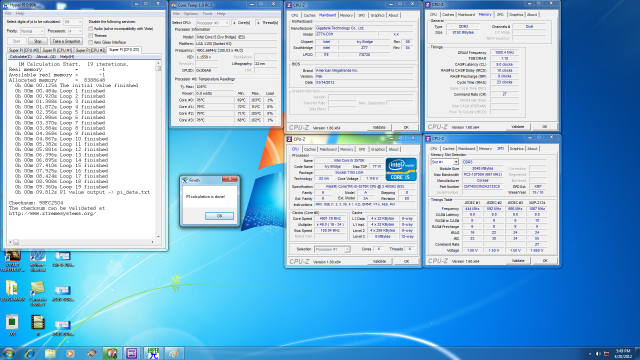Open Windows Explorer folder icon on taskbar
Image resolution: width=640 pixels, height=360 pixels.
[50, 353]
